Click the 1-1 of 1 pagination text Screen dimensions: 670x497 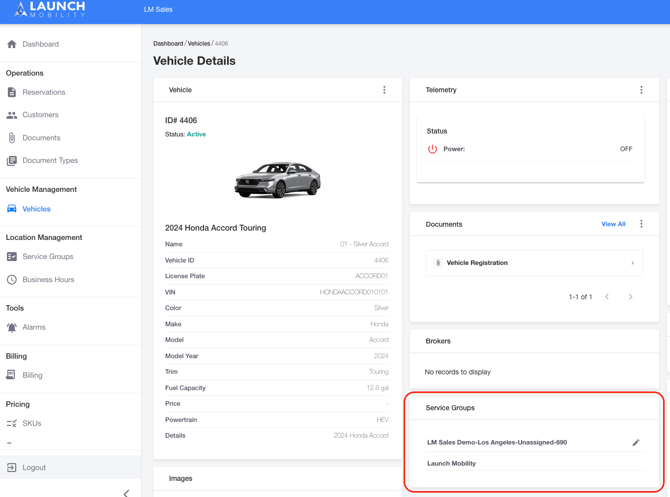pyautogui.click(x=580, y=297)
